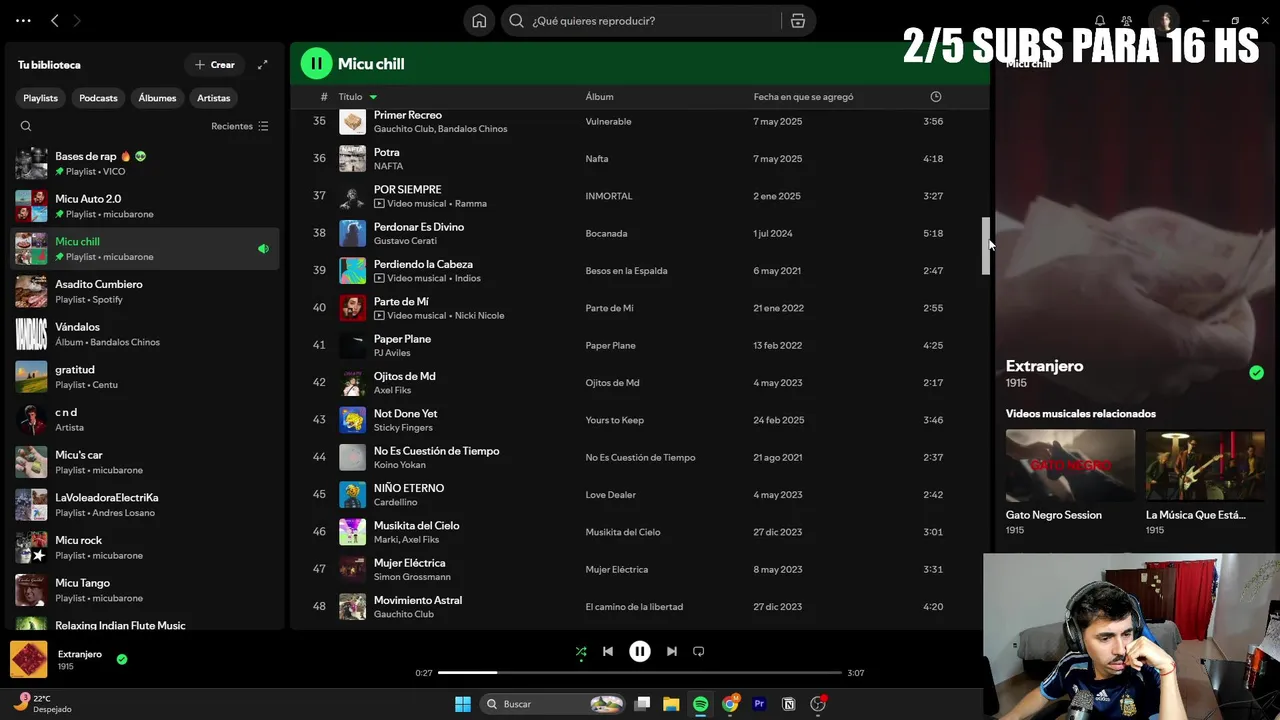Pause playback with the green Micu chill button

tap(316, 63)
